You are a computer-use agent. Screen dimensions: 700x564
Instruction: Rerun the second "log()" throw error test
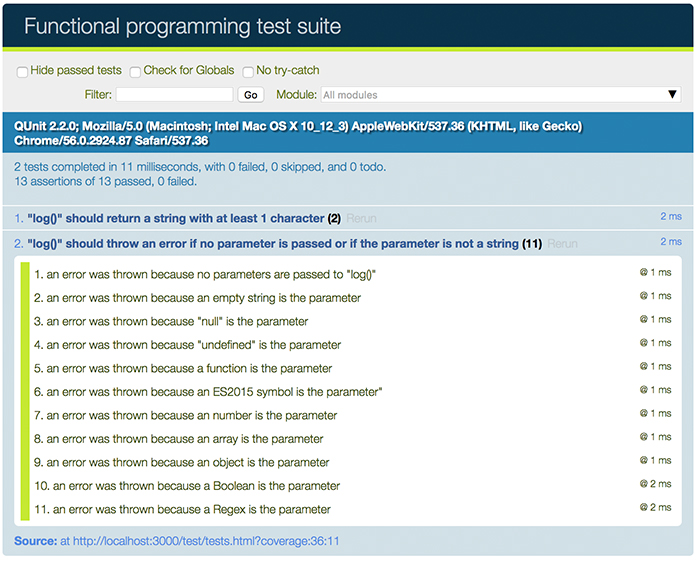[x=563, y=244]
